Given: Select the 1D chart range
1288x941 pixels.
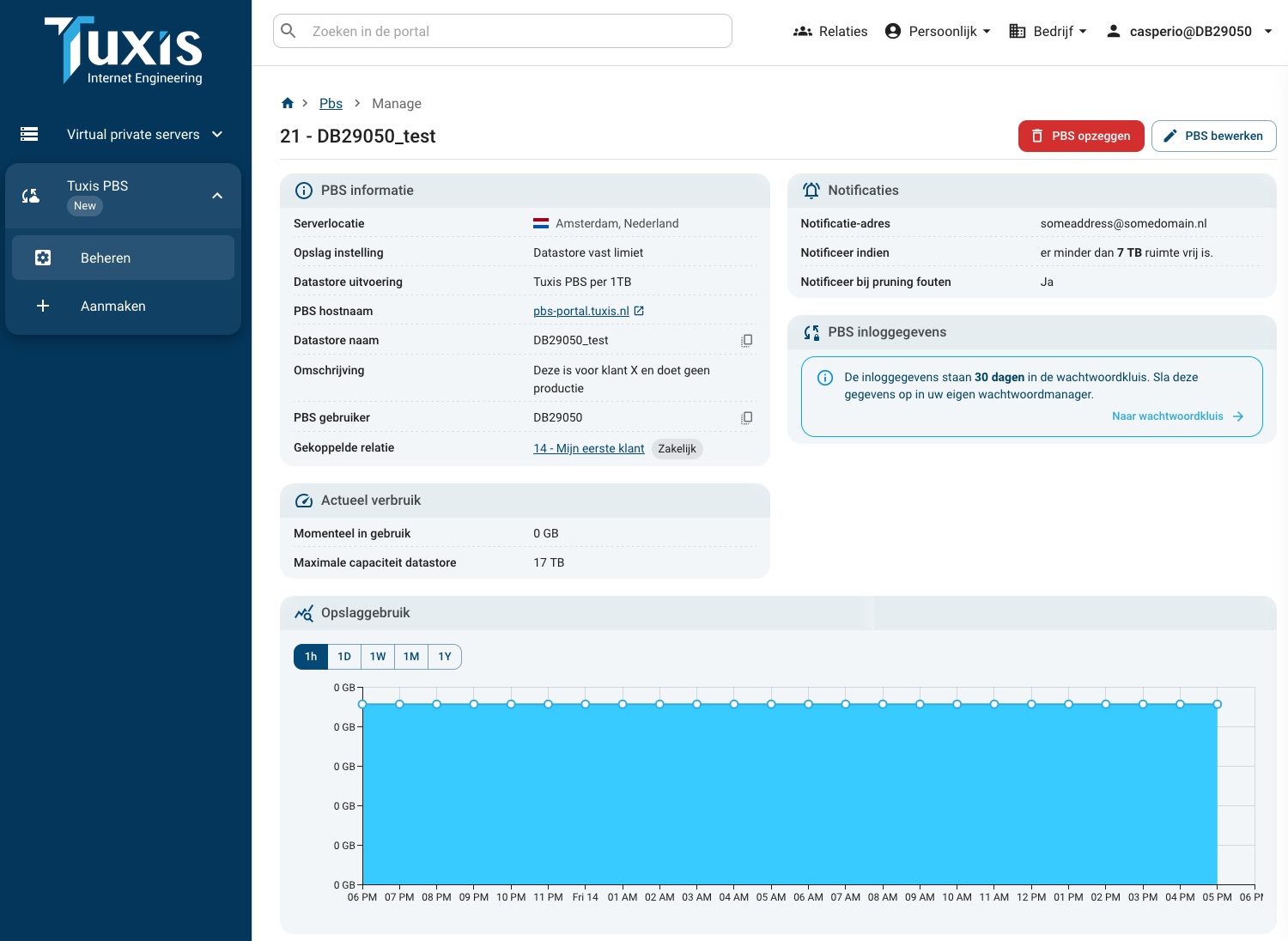Looking at the screenshot, I should click(344, 657).
